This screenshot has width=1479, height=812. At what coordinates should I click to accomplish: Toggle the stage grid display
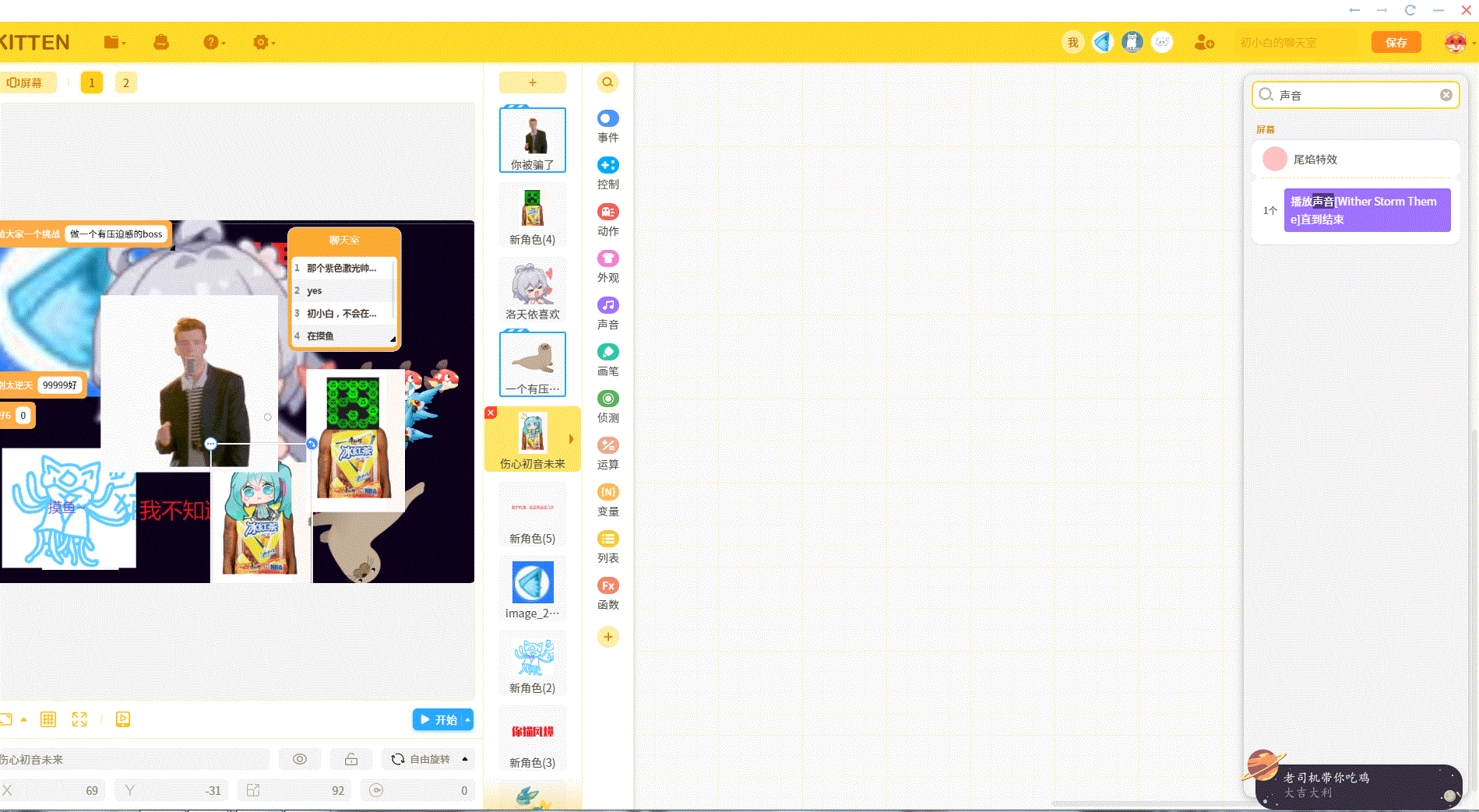(x=48, y=719)
